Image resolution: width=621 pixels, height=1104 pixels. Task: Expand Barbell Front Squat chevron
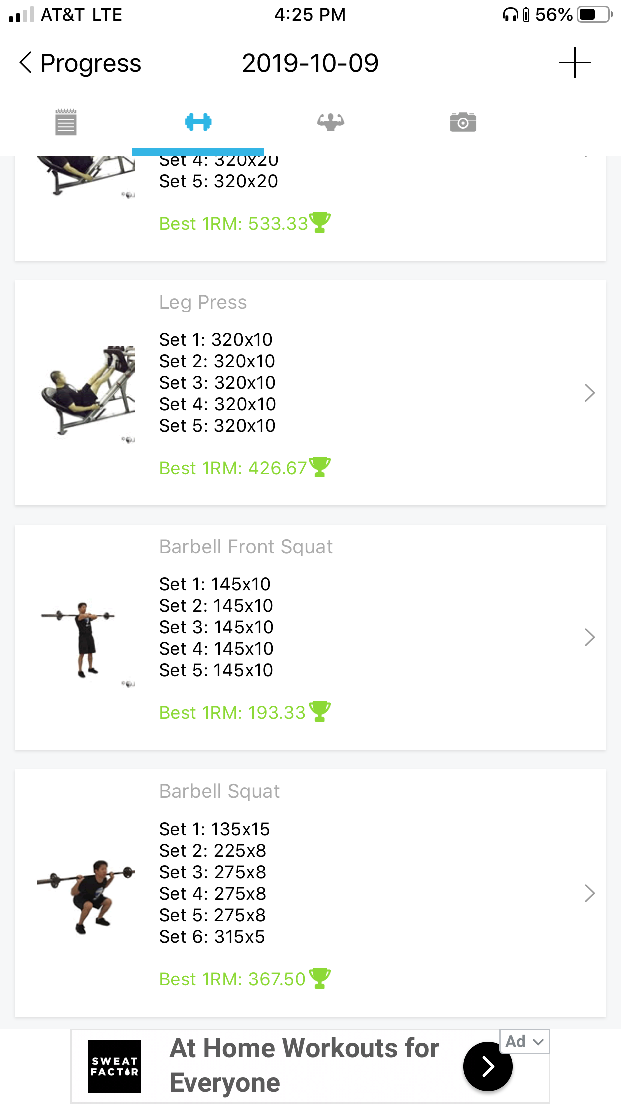[589, 637]
